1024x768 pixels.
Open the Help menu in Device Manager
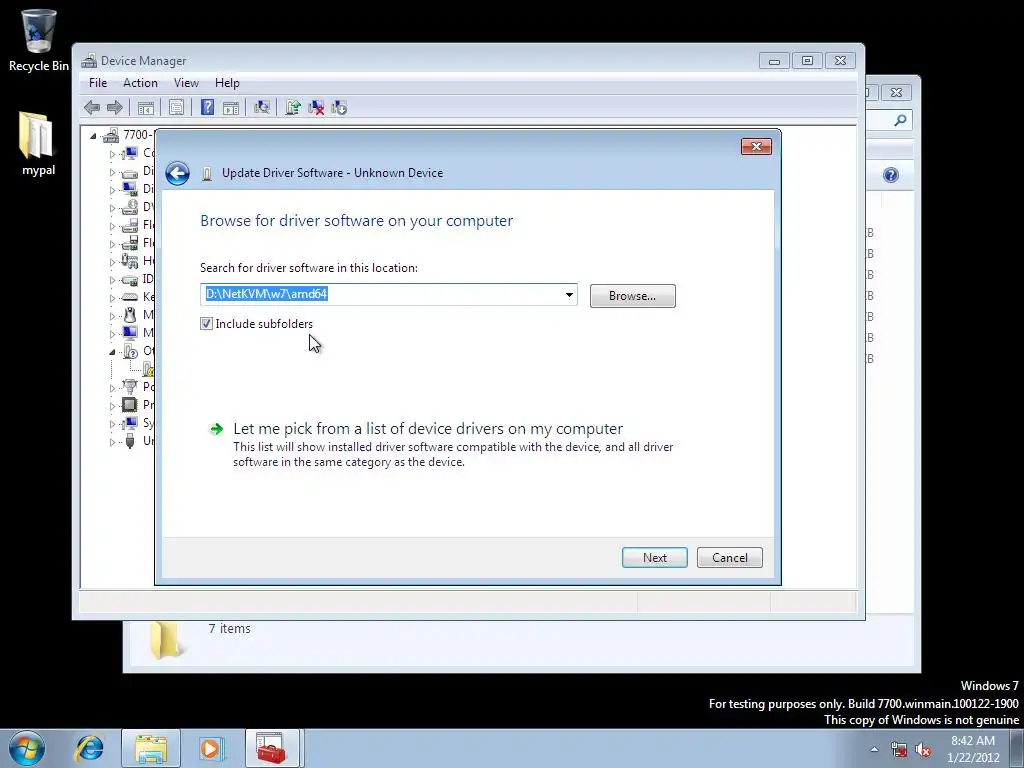pyautogui.click(x=227, y=83)
